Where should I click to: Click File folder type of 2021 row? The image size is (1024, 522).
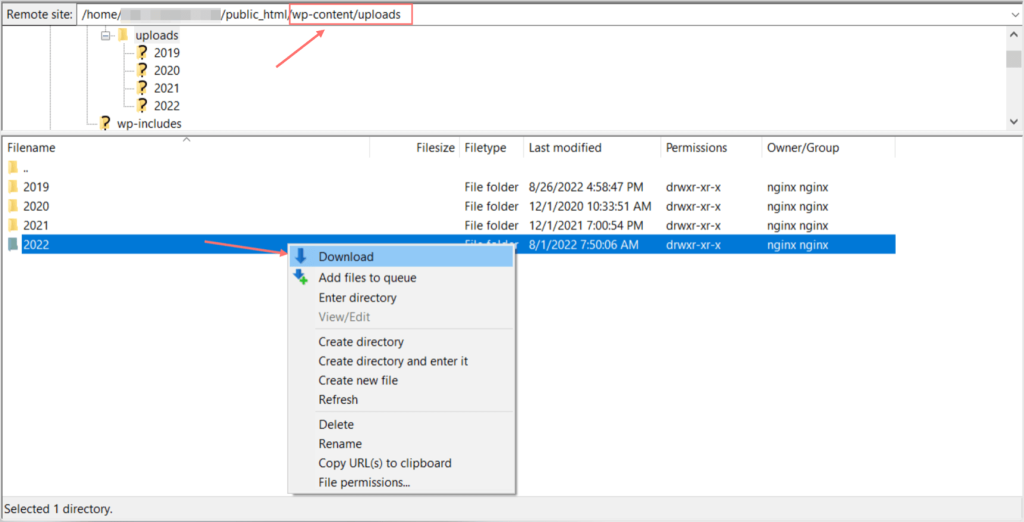point(491,225)
